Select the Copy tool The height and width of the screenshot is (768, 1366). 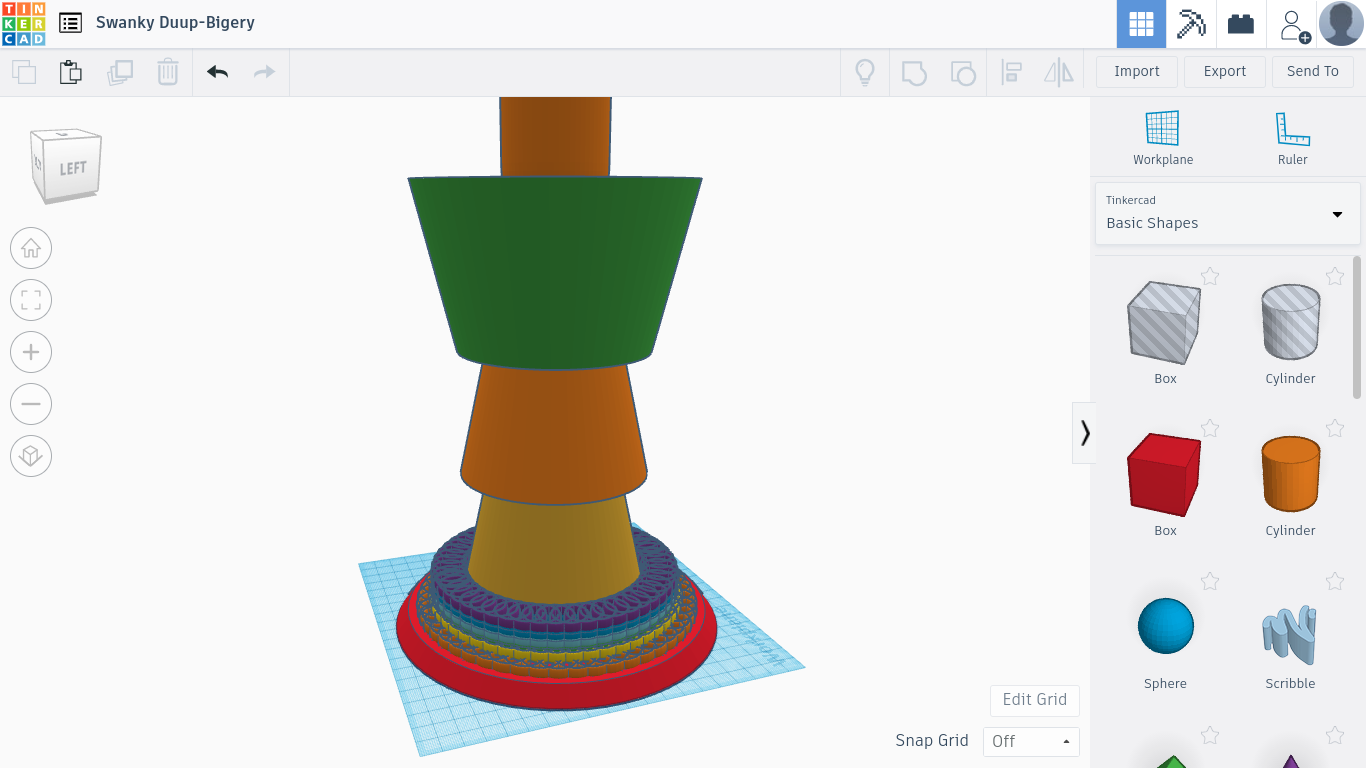tap(23, 72)
